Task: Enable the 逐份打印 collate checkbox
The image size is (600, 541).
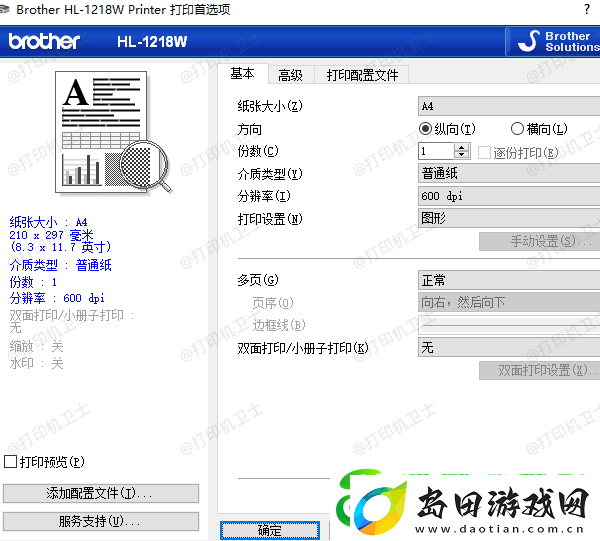Action: pos(484,152)
